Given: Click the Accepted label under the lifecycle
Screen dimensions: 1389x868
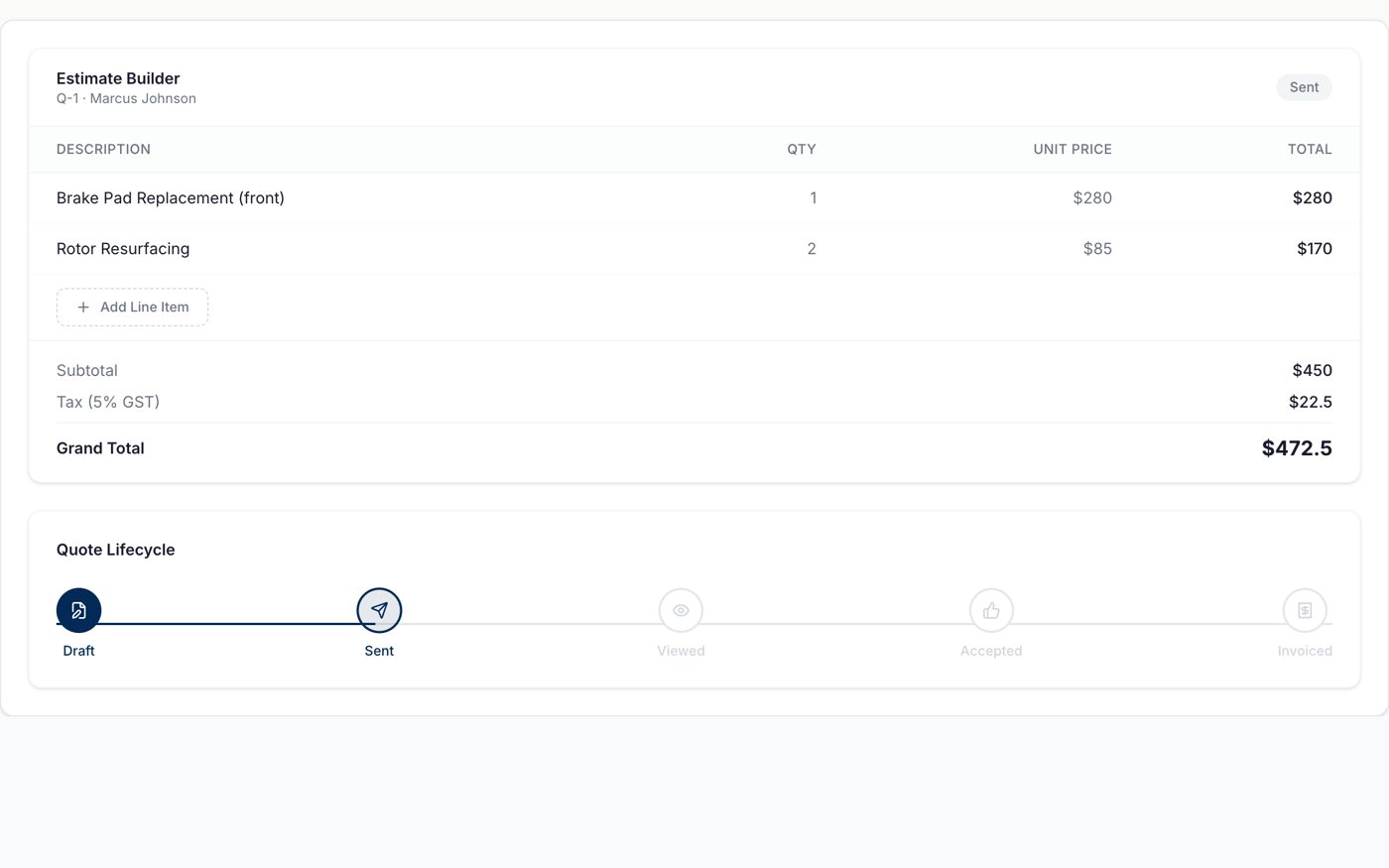Looking at the screenshot, I should [x=991, y=651].
